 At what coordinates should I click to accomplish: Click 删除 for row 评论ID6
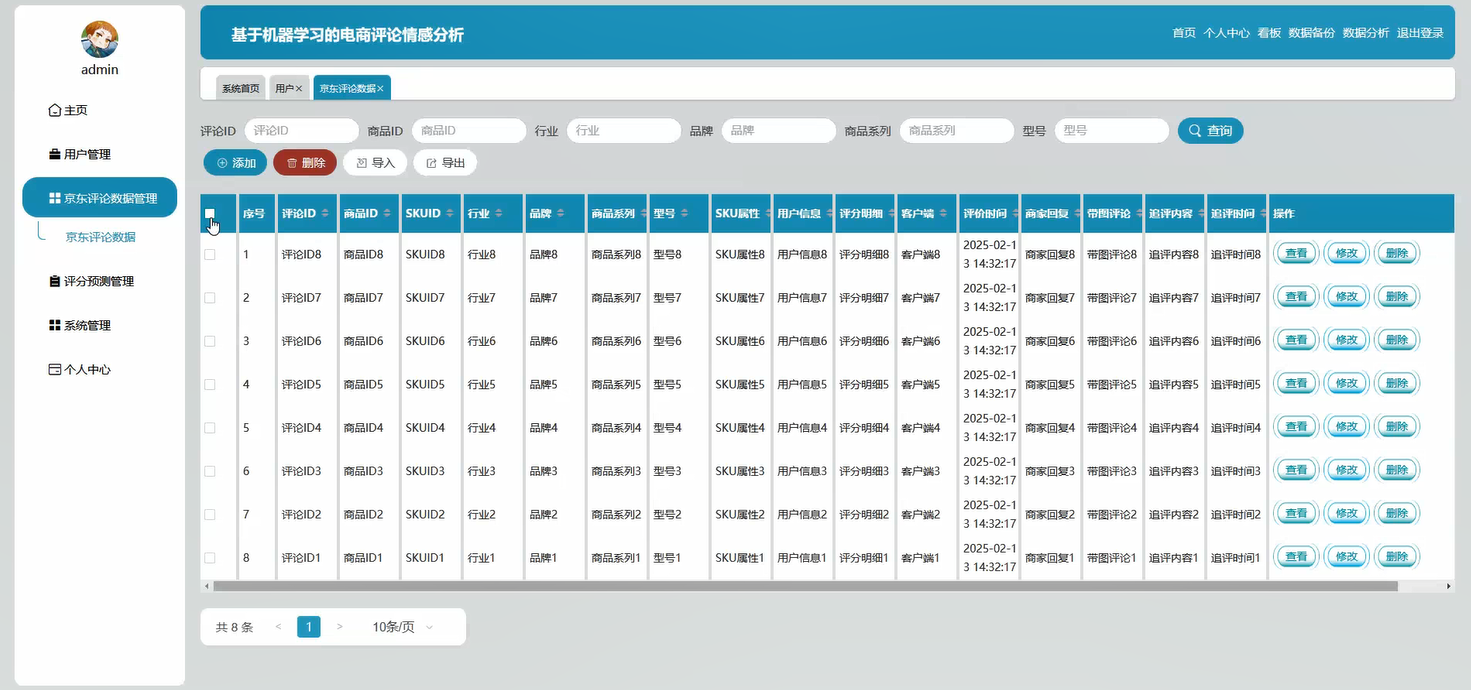tap(1397, 340)
